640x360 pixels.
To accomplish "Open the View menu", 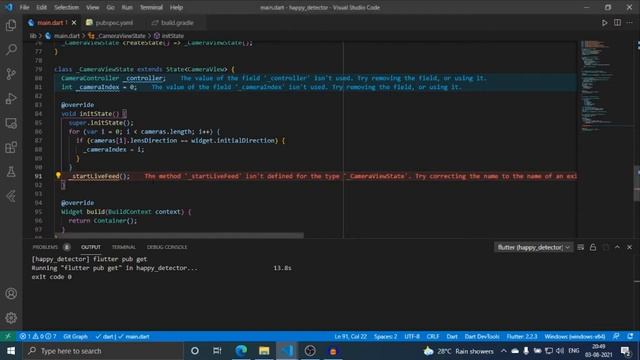I will [93, 7].
